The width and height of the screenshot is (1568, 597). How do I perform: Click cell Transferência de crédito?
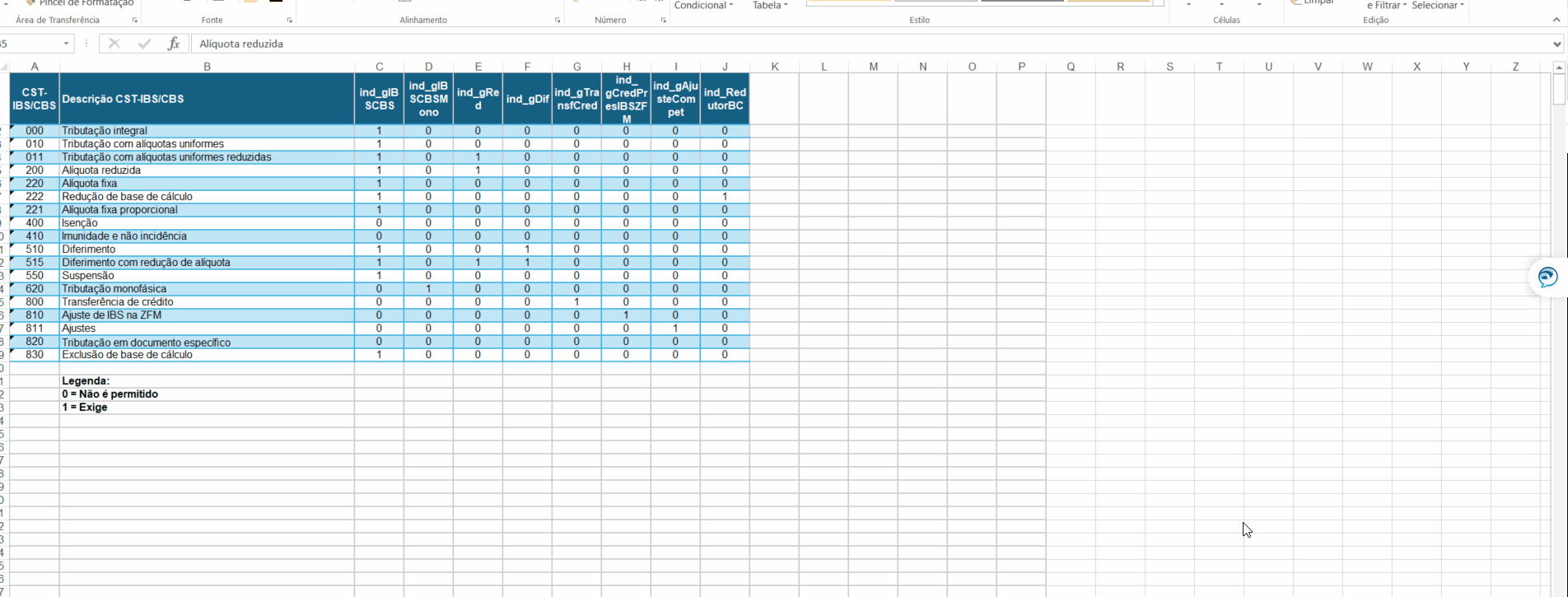pos(207,302)
